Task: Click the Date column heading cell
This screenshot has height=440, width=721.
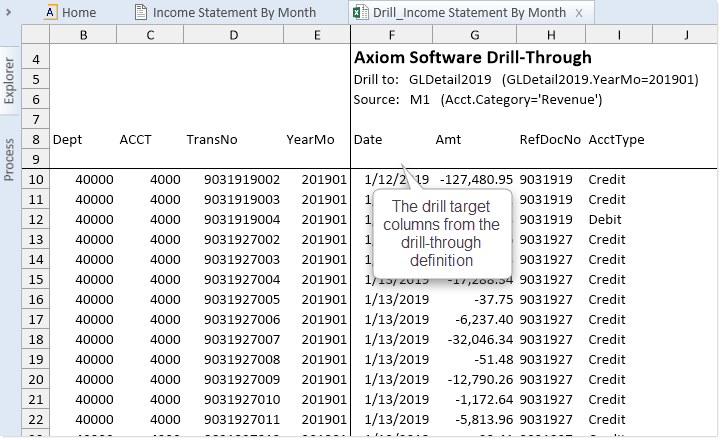Action: point(368,140)
